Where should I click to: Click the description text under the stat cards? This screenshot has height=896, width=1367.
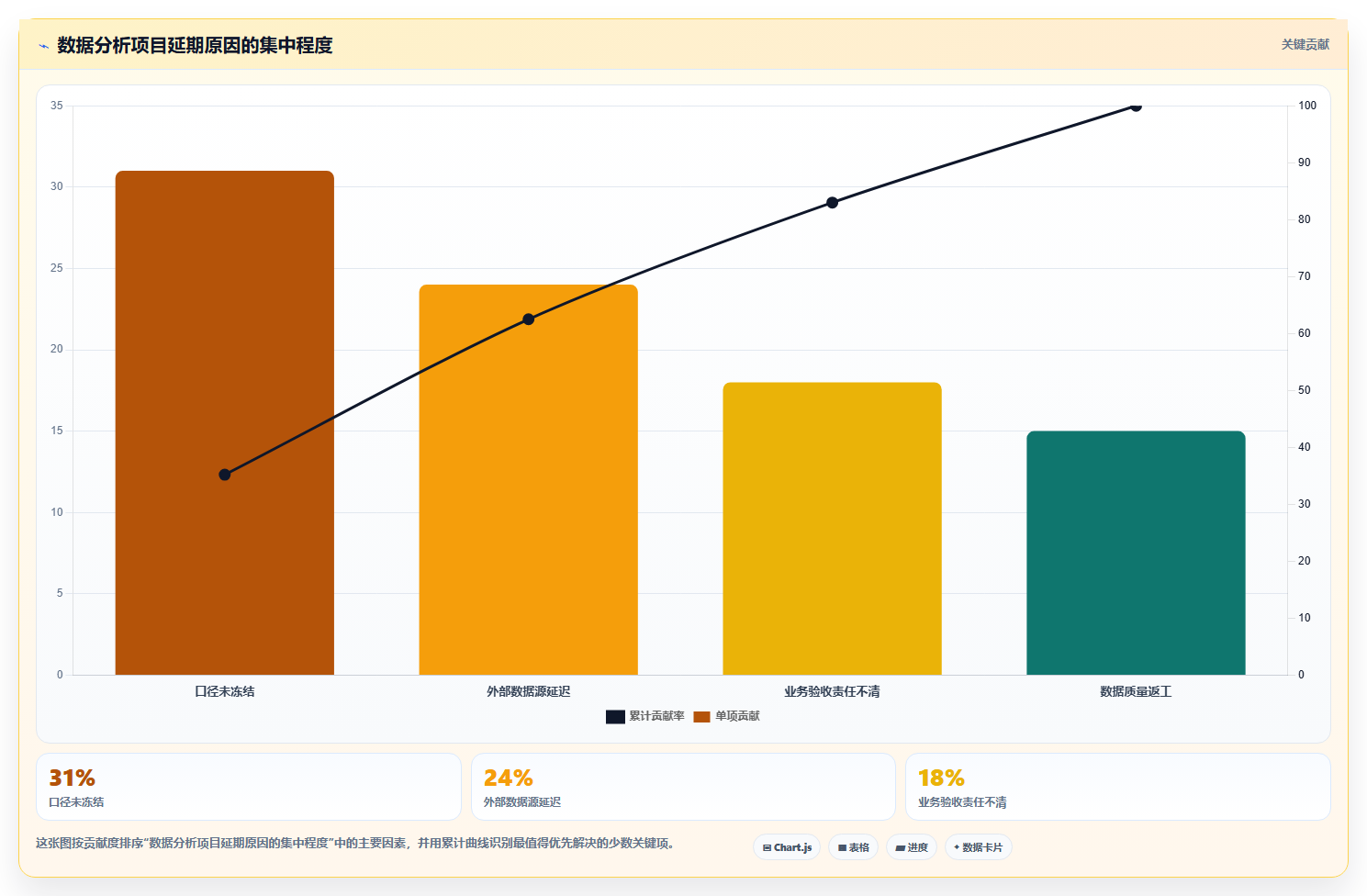(358, 843)
